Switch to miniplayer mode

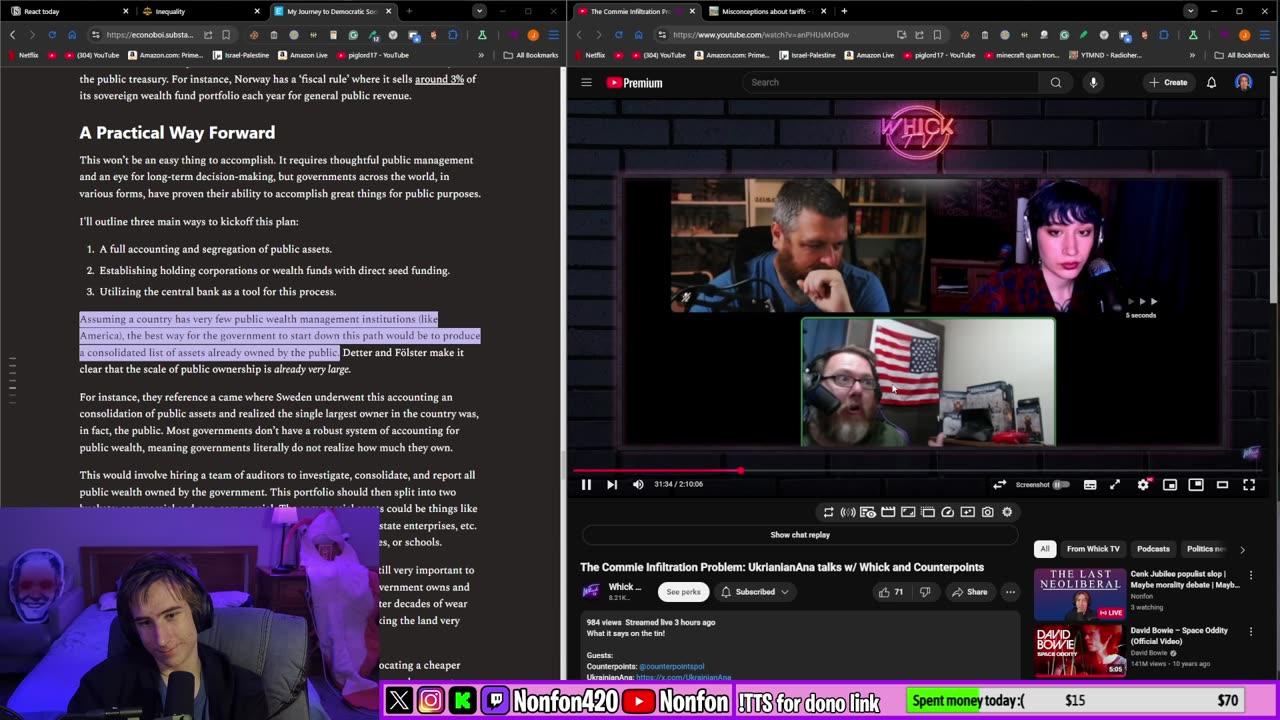pos(1170,484)
